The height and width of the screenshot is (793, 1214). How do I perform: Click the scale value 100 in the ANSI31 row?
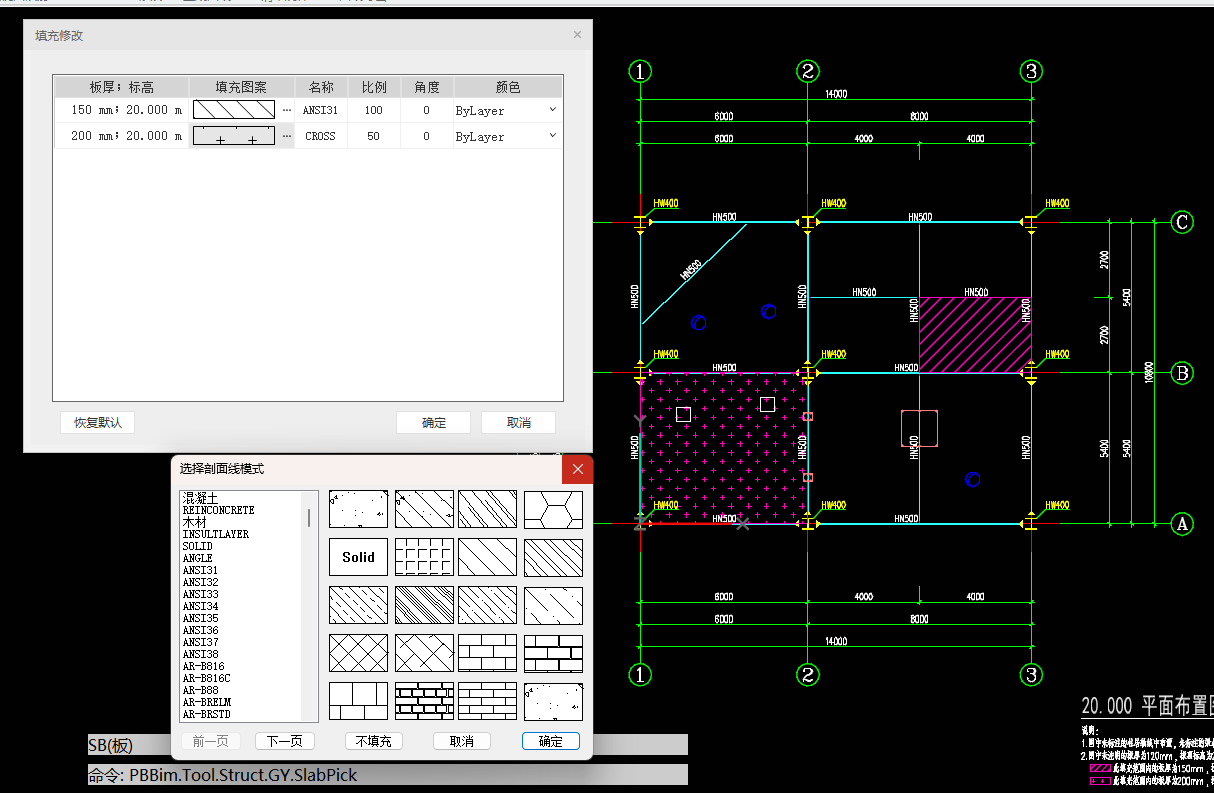point(373,110)
